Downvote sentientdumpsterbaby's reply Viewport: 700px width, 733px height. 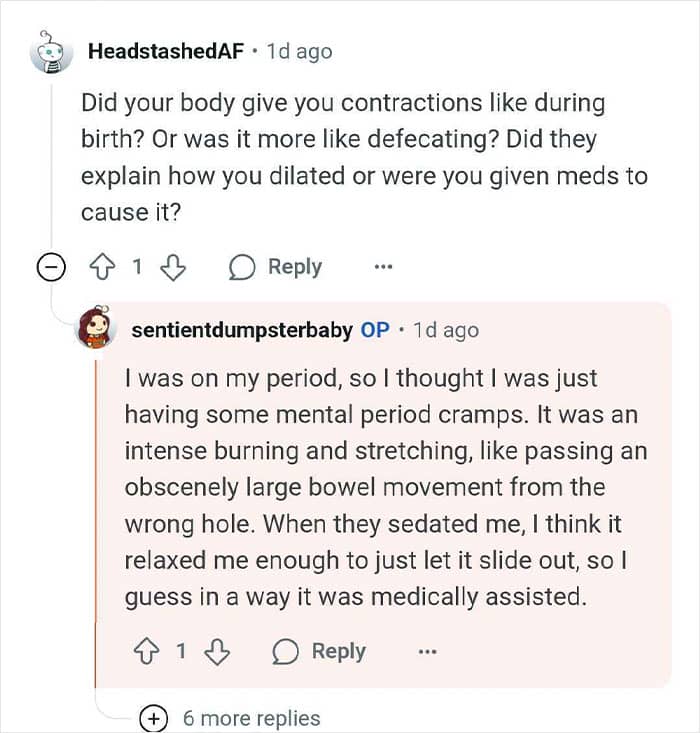click(217, 652)
